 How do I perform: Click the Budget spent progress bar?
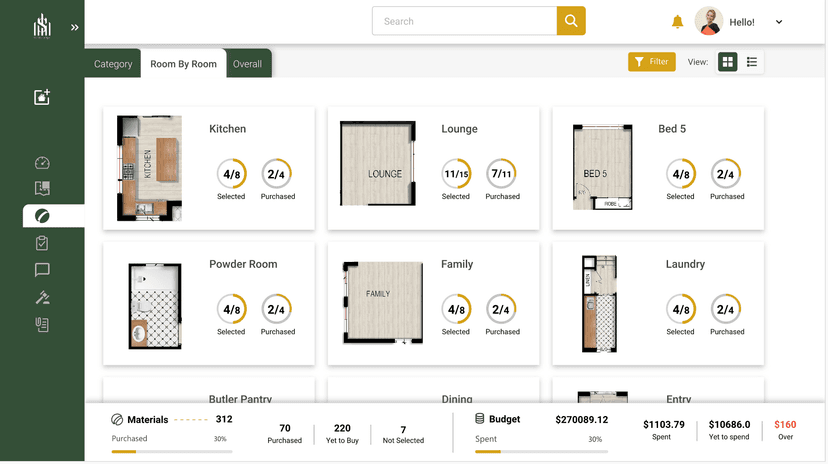click(x=538, y=451)
